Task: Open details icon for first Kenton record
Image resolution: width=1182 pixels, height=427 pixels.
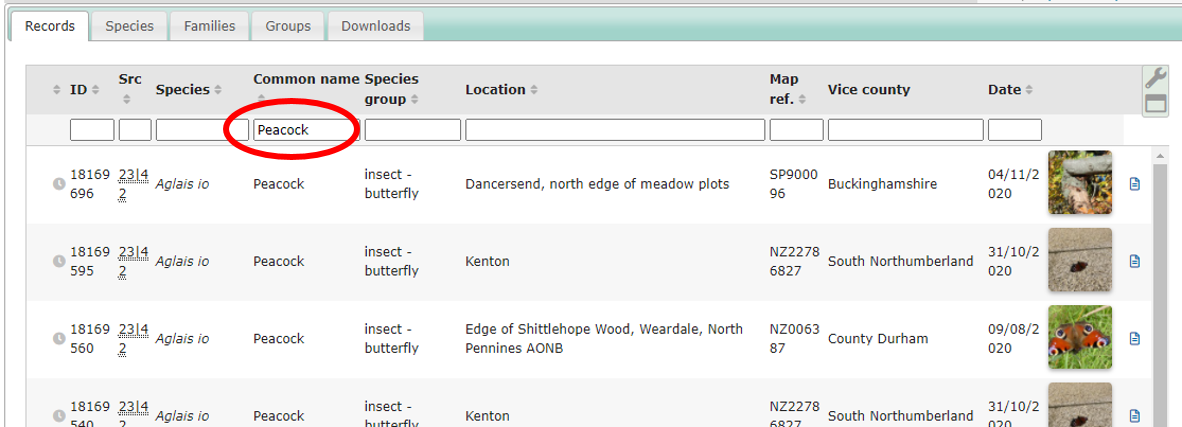Action: (x=1134, y=261)
